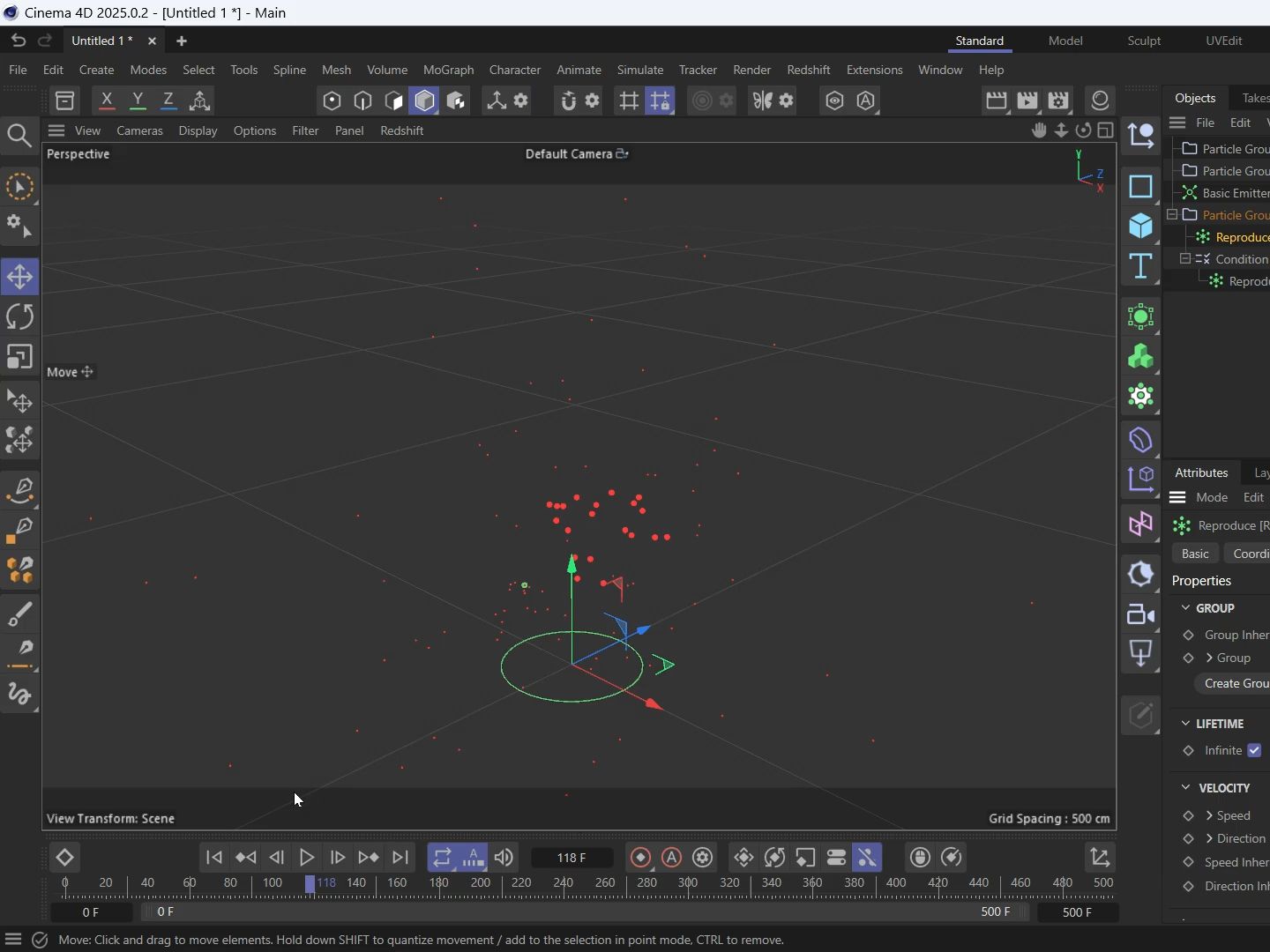Select the Move tool in the left toolbar
1270x952 pixels.
coord(19,277)
